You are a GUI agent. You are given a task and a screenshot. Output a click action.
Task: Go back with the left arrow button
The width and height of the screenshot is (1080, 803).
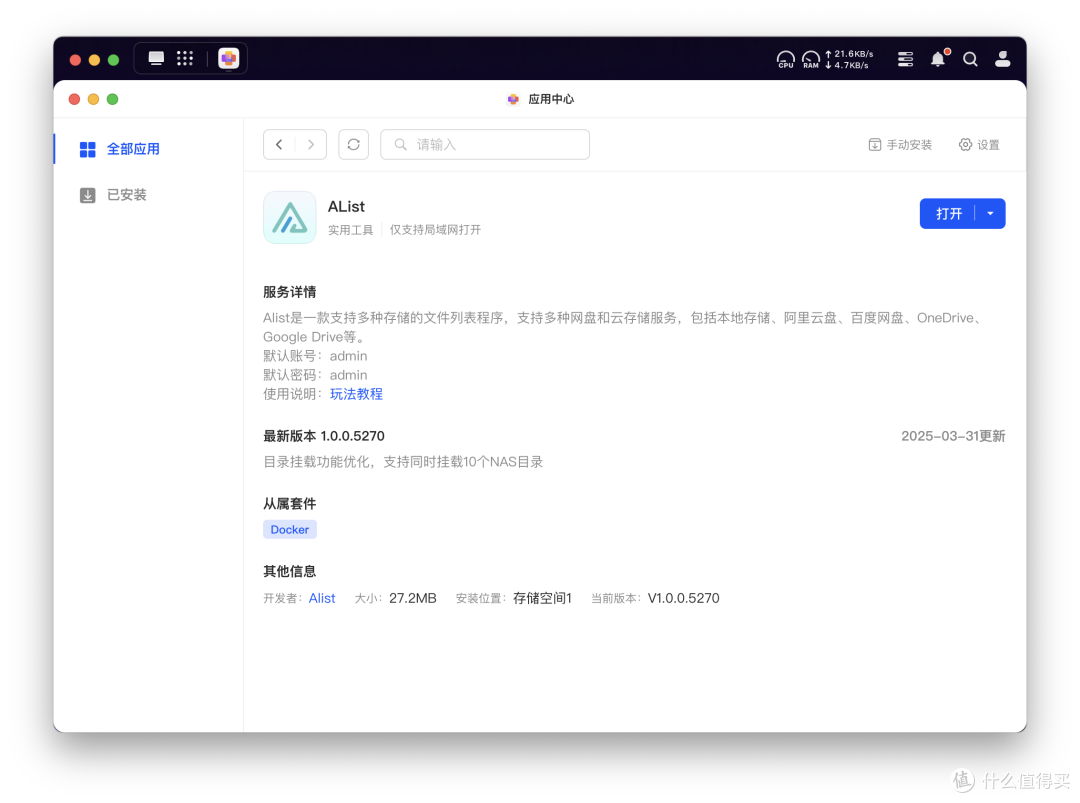(279, 145)
